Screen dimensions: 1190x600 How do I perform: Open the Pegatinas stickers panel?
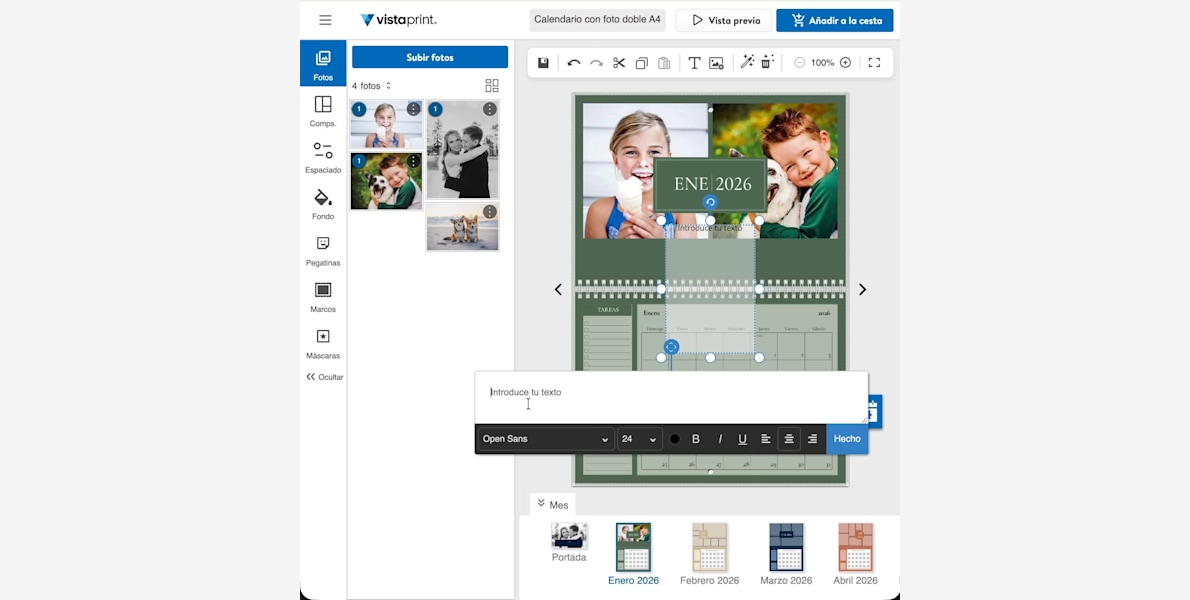coord(323,251)
